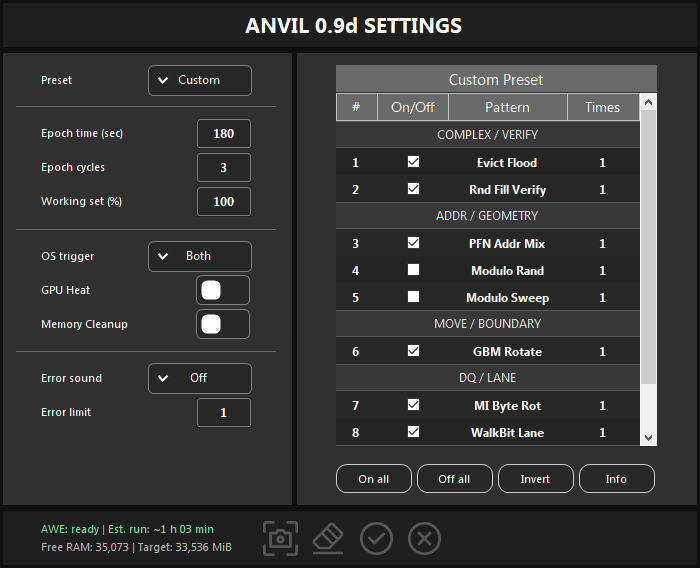This screenshot has width=700, height=568.
Task: Disable the PFN Addr Mix checkbox
Action: point(413,243)
